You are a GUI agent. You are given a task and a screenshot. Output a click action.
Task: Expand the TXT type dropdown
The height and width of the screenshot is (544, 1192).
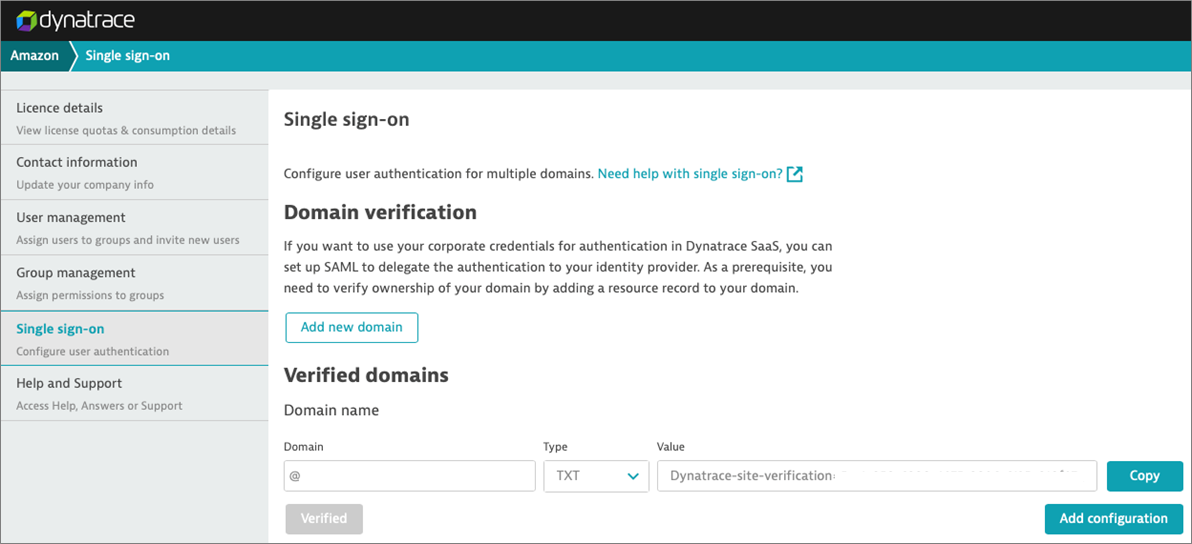597,476
